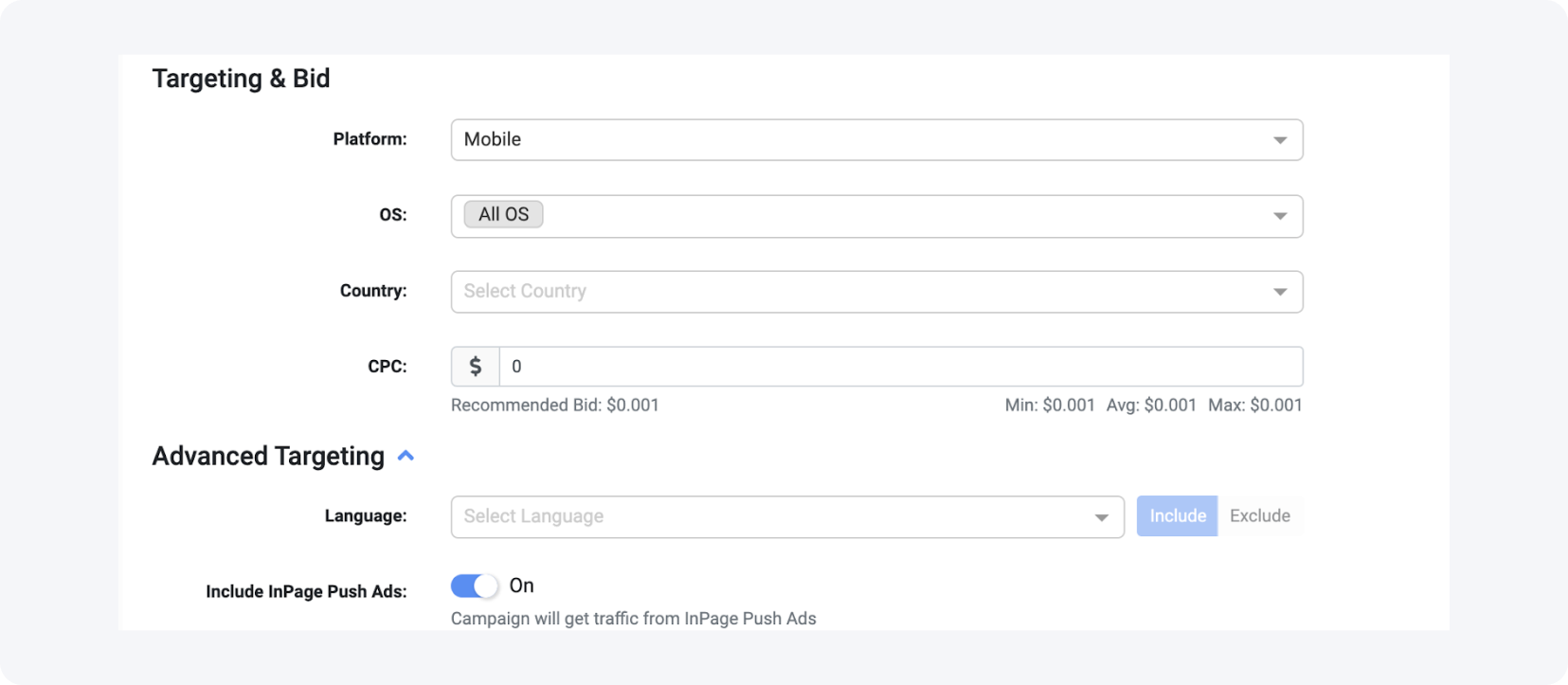Click the All OS tag chip
Screen dimensions: 1568x685
tap(503, 214)
